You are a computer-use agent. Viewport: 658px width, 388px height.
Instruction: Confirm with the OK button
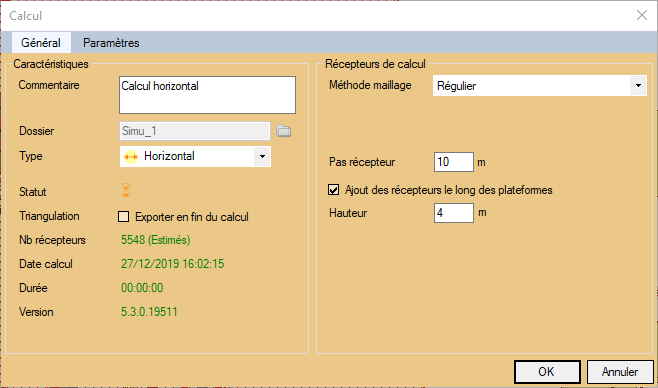click(x=547, y=372)
